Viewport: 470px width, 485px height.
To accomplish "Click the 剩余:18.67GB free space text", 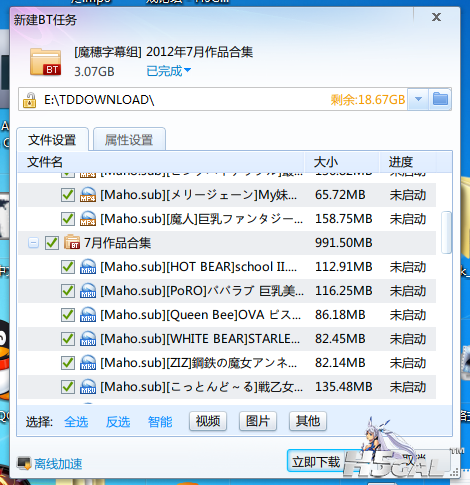I will point(368,100).
